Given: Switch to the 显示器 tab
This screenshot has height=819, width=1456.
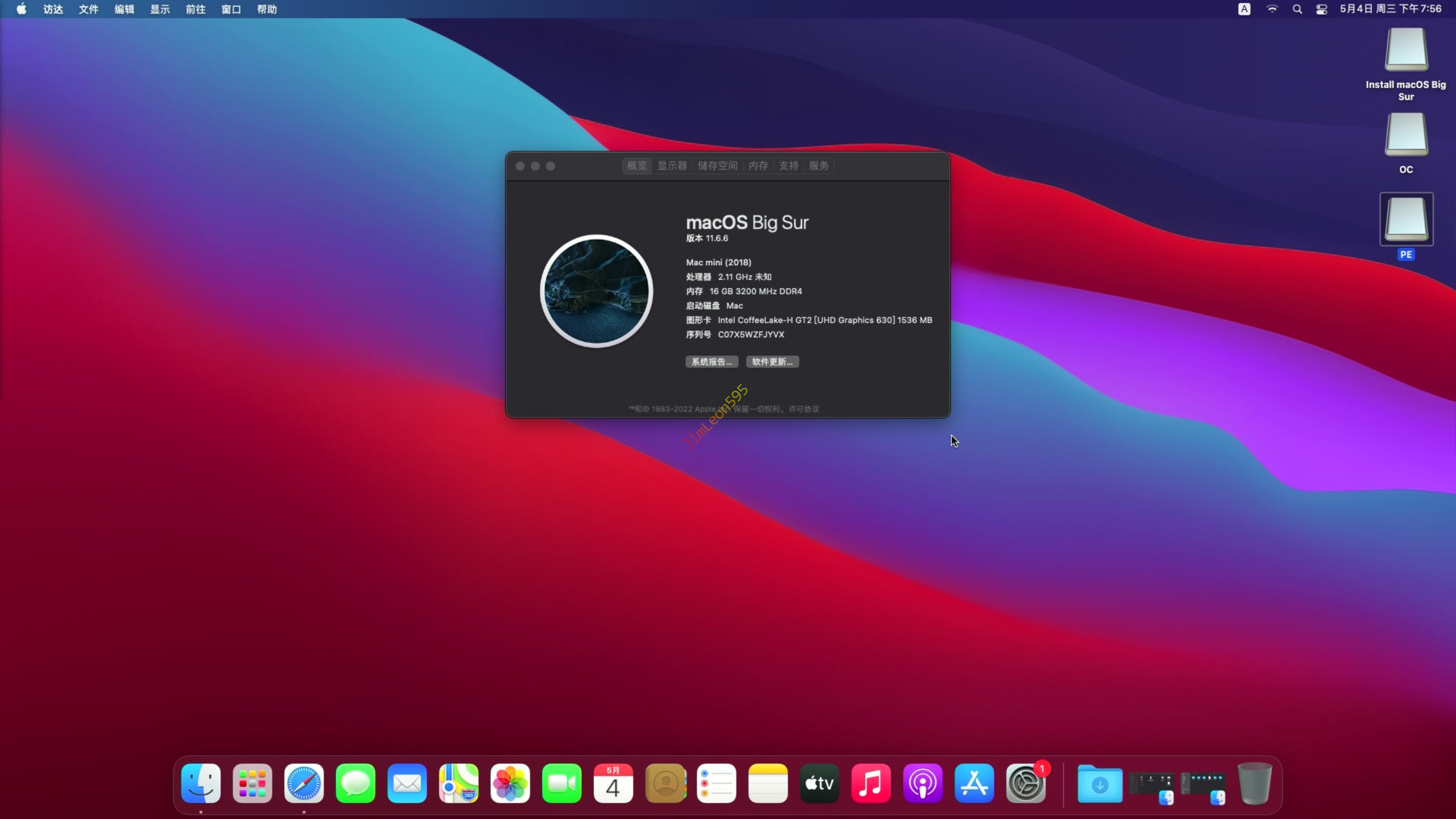Looking at the screenshot, I should point(672,166).
